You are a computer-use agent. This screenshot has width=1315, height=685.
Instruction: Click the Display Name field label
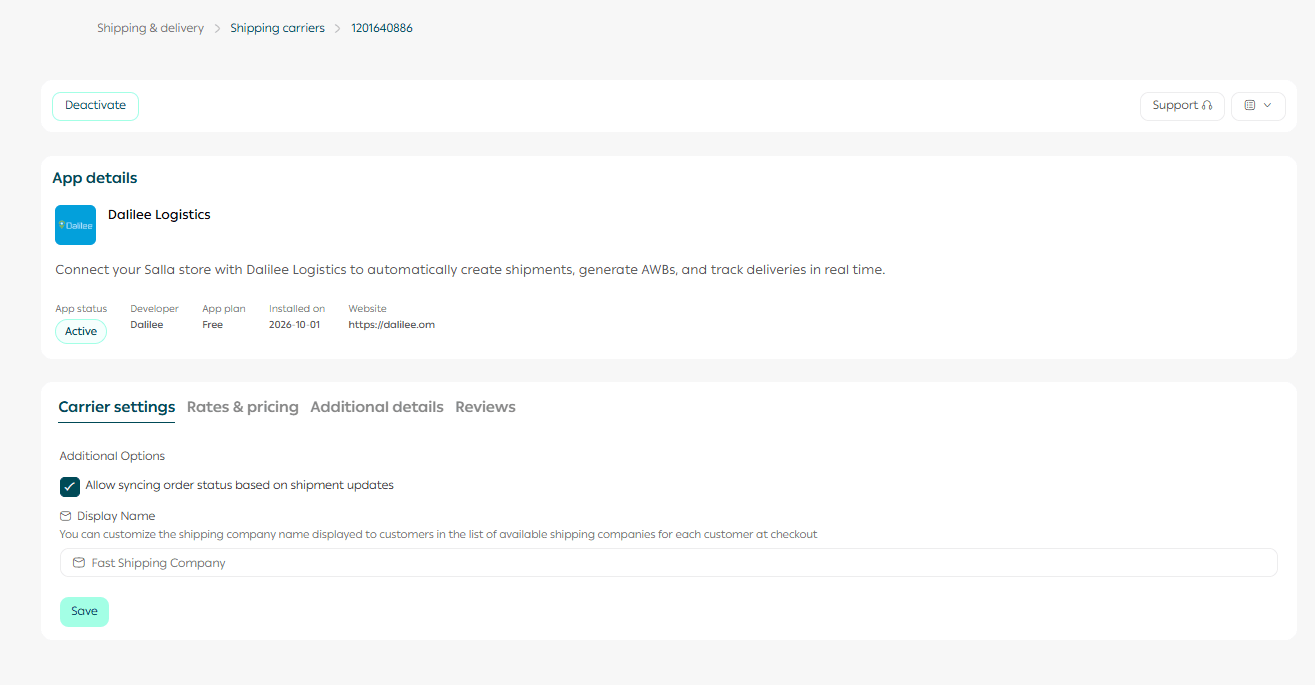(x=116, y=516)
